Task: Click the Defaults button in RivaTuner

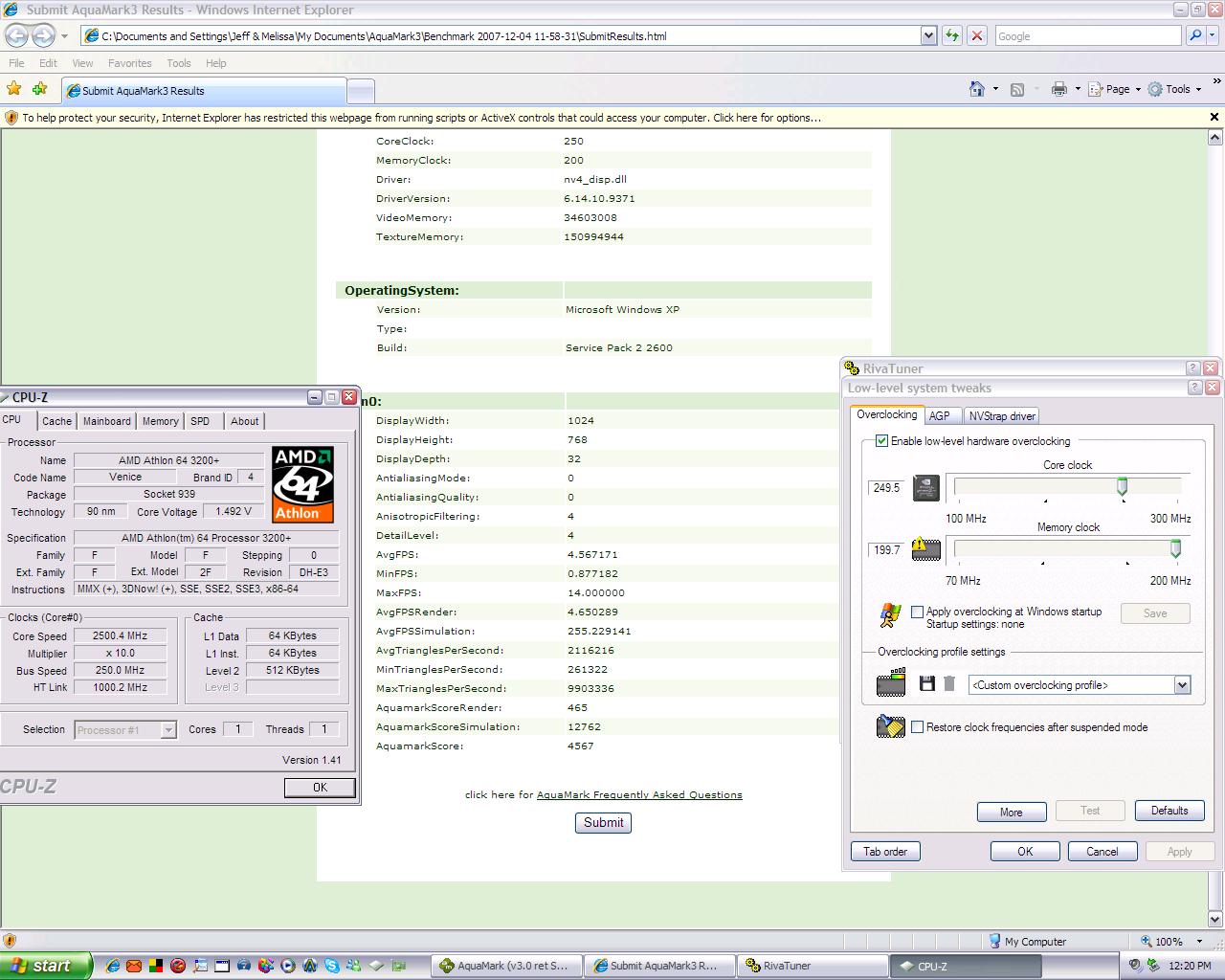Action: (1169, 811)
